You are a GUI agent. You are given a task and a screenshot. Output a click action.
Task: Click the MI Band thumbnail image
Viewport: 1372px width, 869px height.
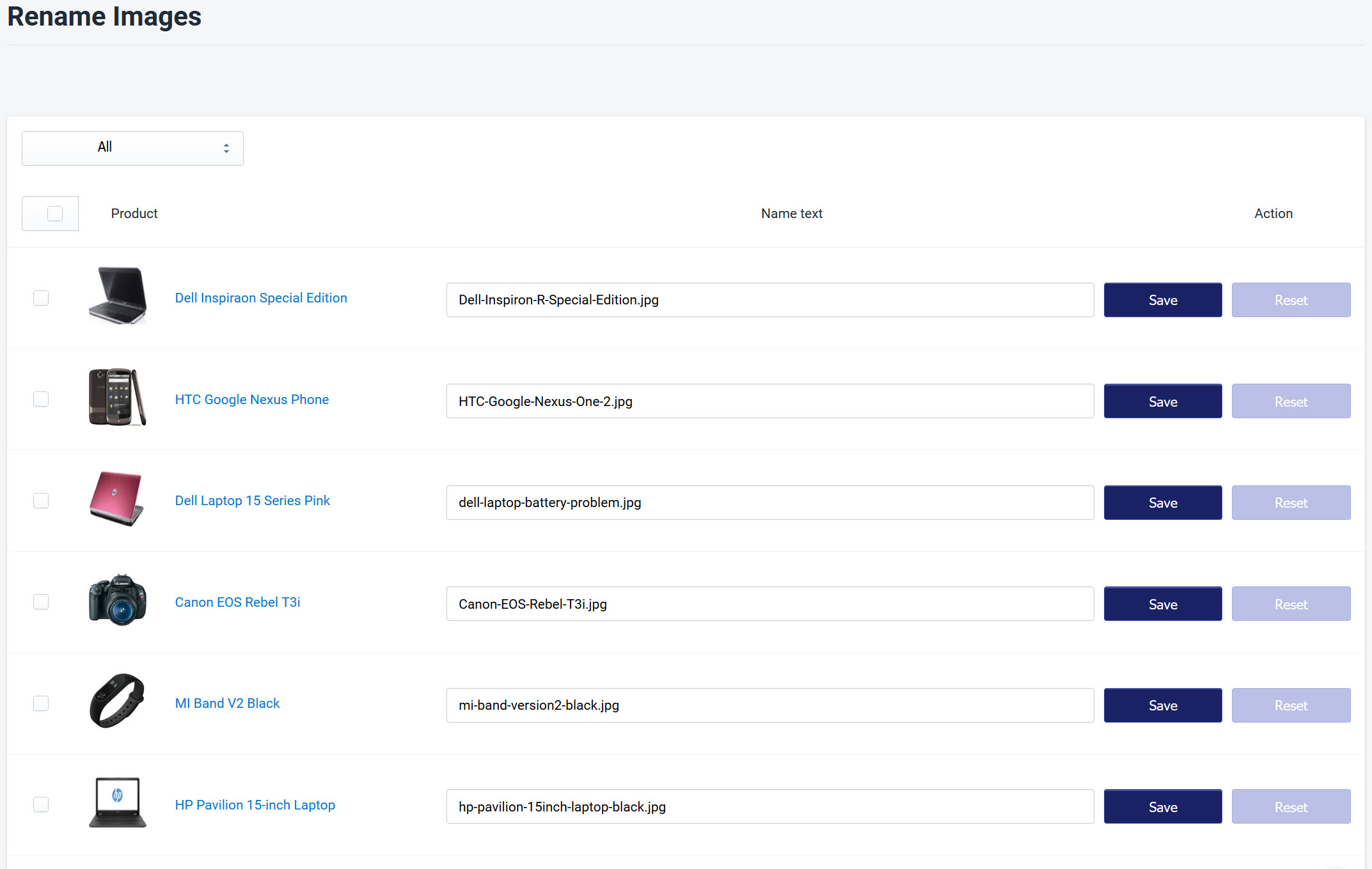click(x=118, y=701)
